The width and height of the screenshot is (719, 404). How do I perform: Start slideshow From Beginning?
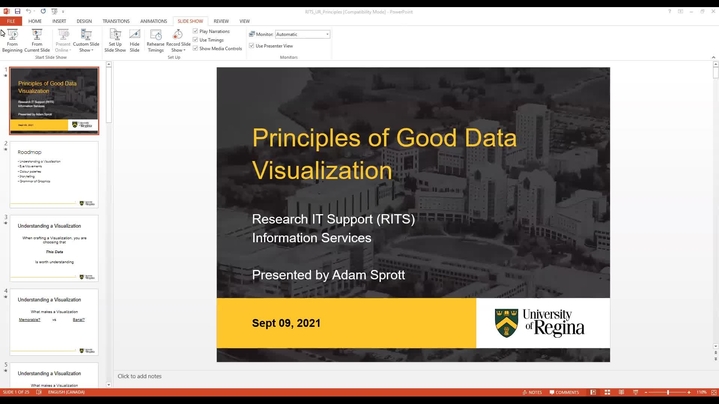coord(12,40)
